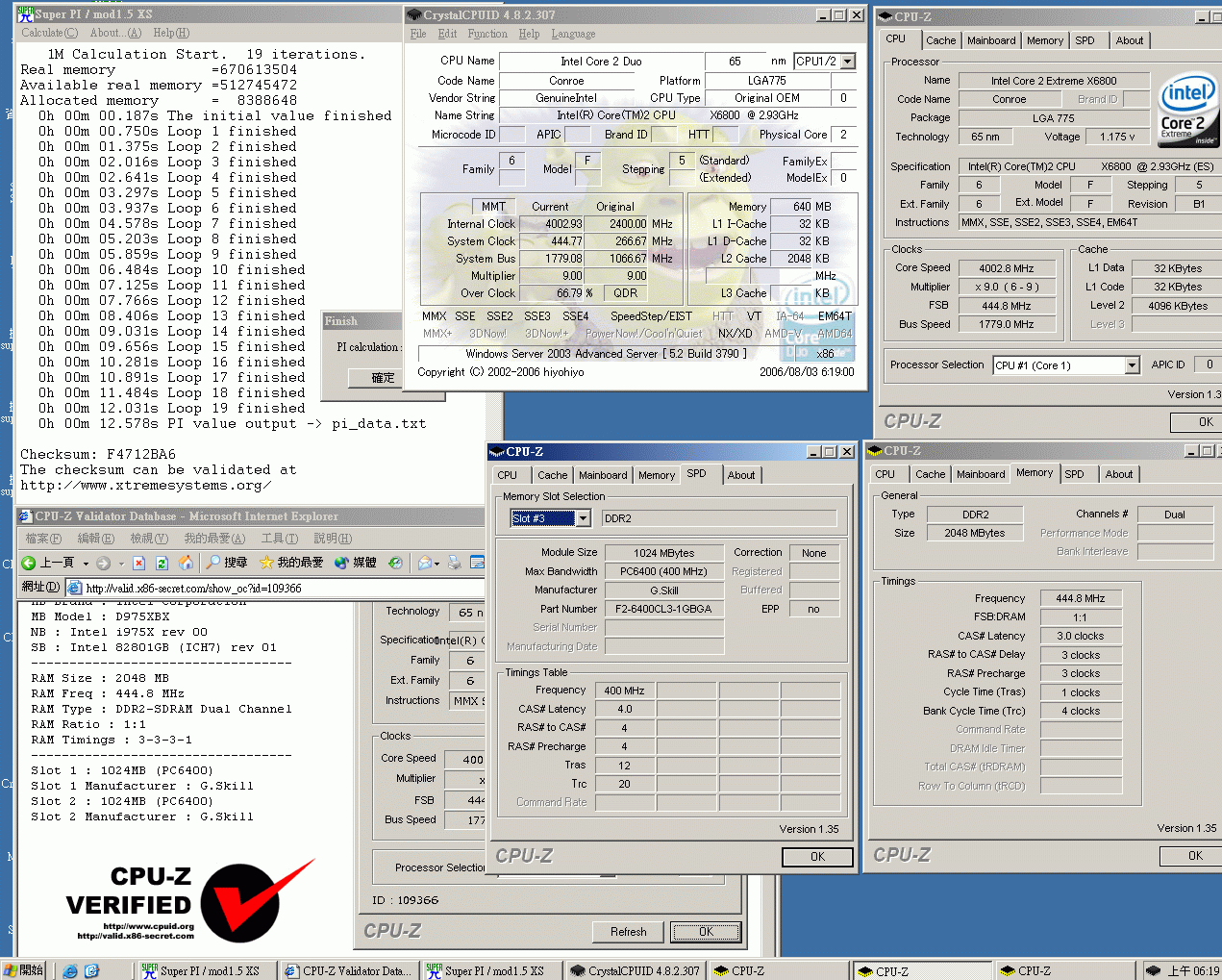Click the 'RAM Timings : 3-3-3-1' line
This screenshot has height=980, width=1222.
(x=112, y=740)
